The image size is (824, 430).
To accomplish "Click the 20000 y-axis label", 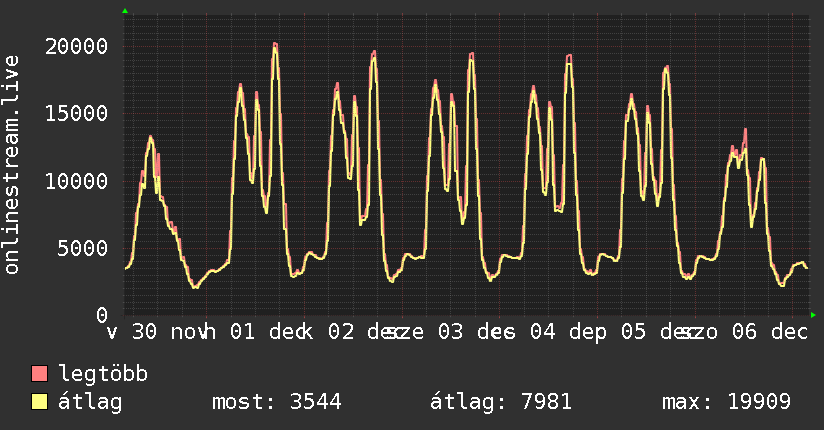I will click(x=76, y=46).
